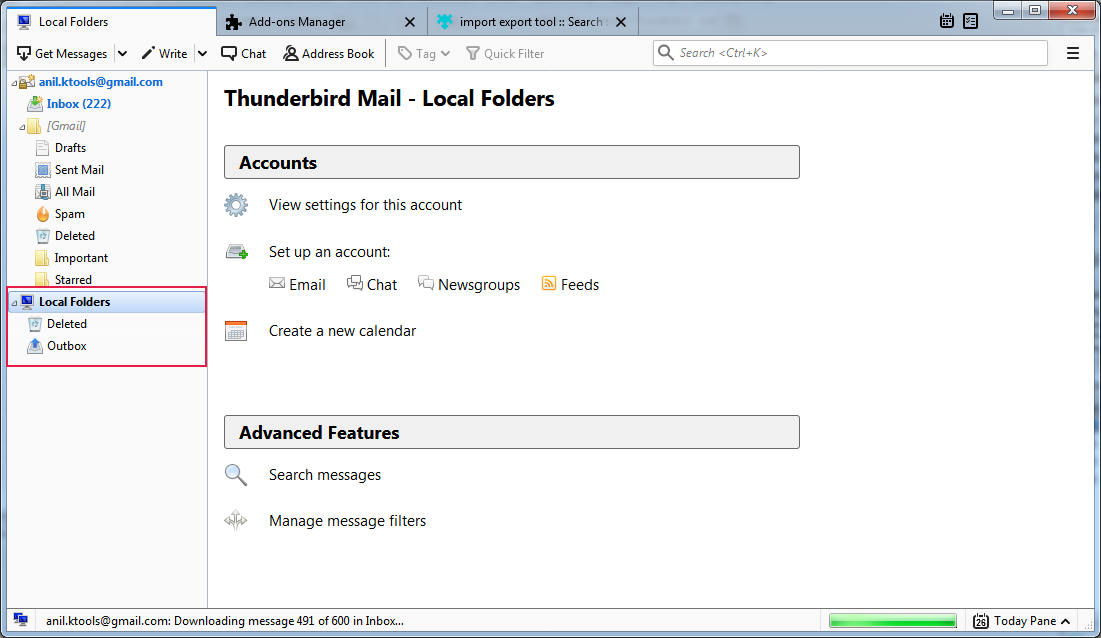Collapse the anil.ktools@gmail.com account tree
The height and width of the screenshot is (638, 1101).
[13, 83]
